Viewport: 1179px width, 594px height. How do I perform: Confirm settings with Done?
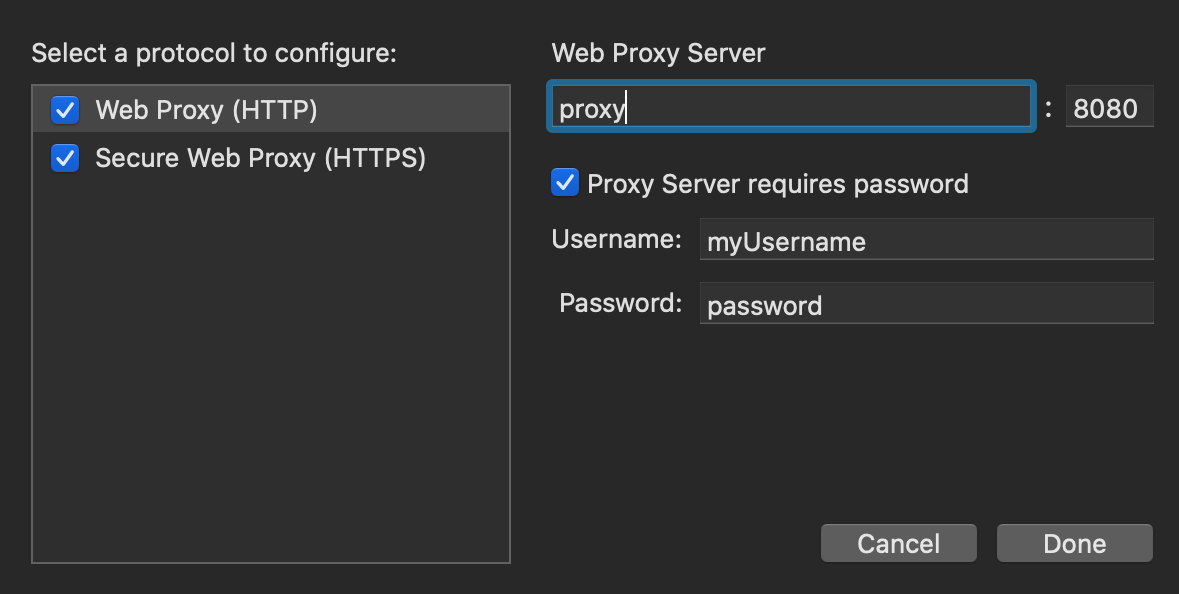pyautogui.click(x=1074, y=543)
